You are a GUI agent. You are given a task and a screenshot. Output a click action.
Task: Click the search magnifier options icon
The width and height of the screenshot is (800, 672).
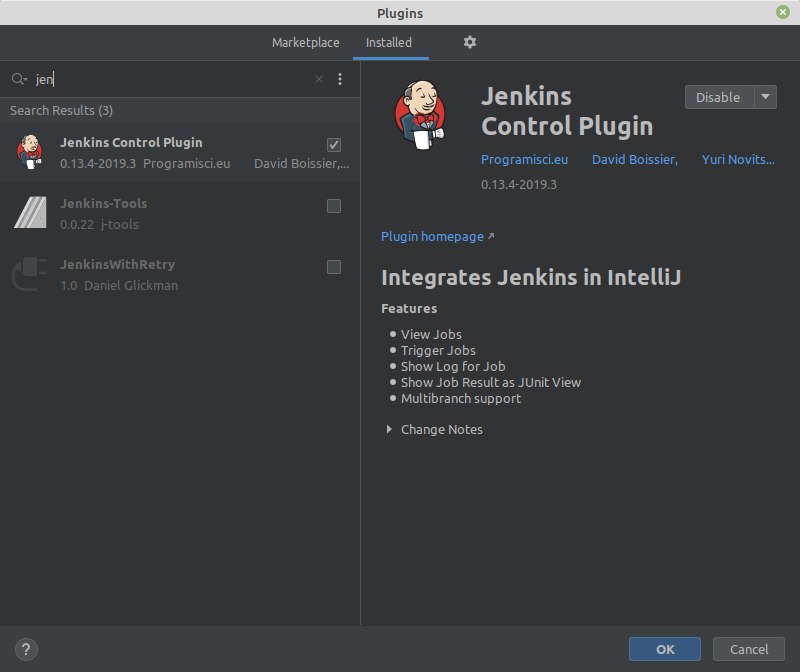19,79
